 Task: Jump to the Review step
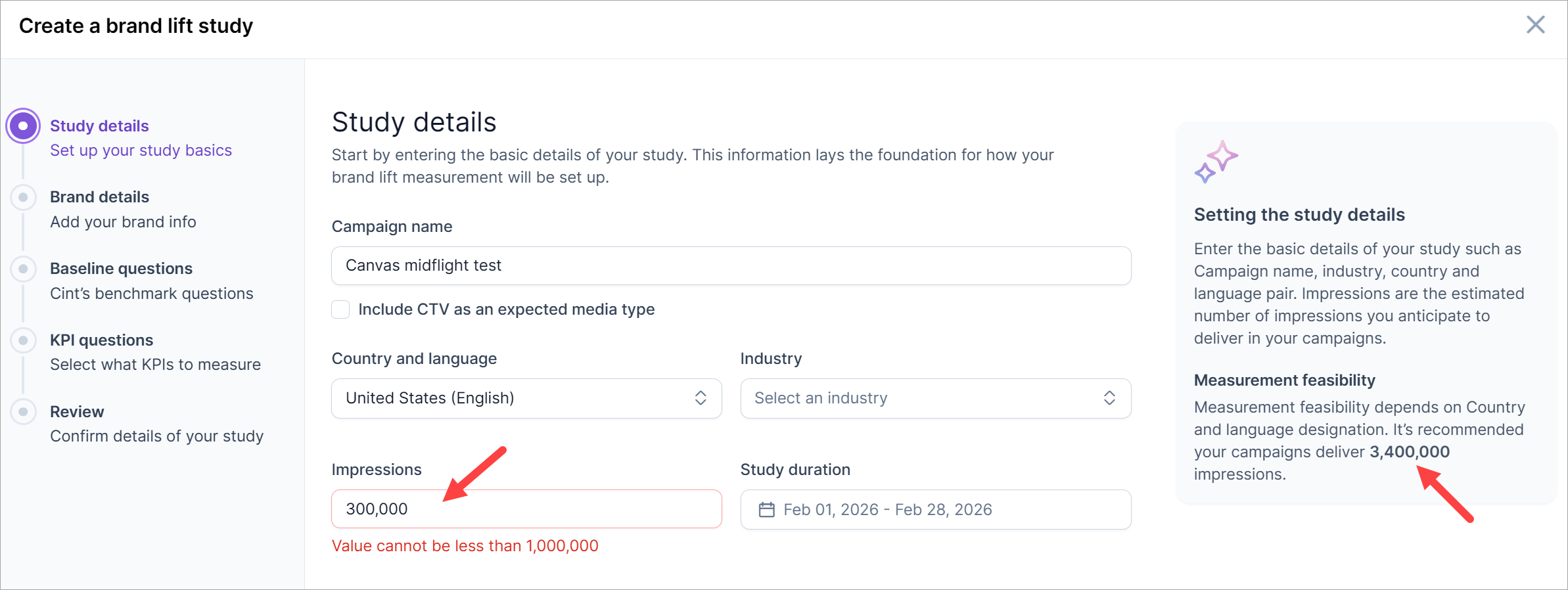(77, 412)
